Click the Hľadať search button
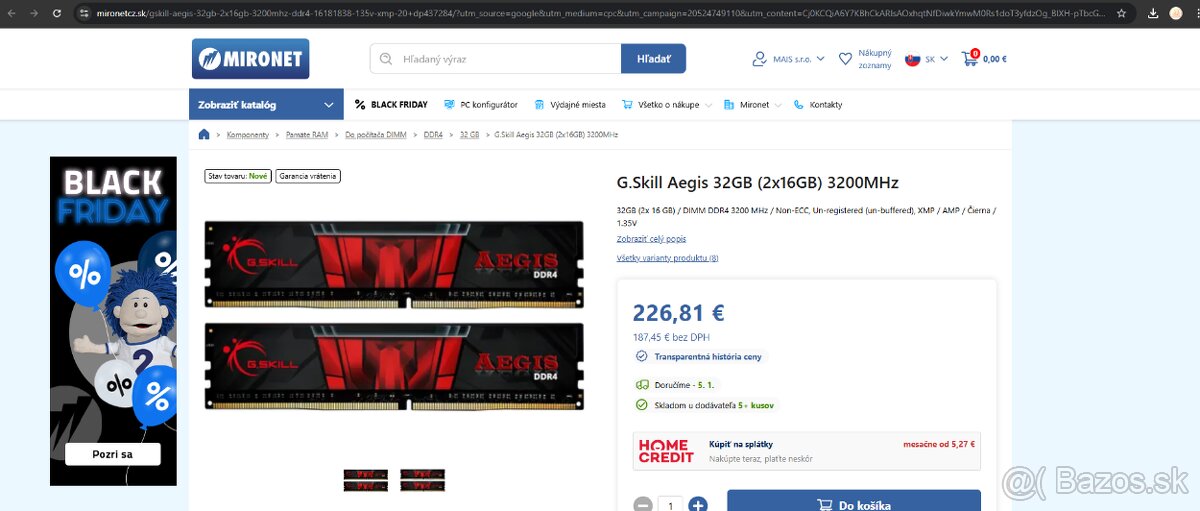The image size is (1200, 511). point(653,59)
